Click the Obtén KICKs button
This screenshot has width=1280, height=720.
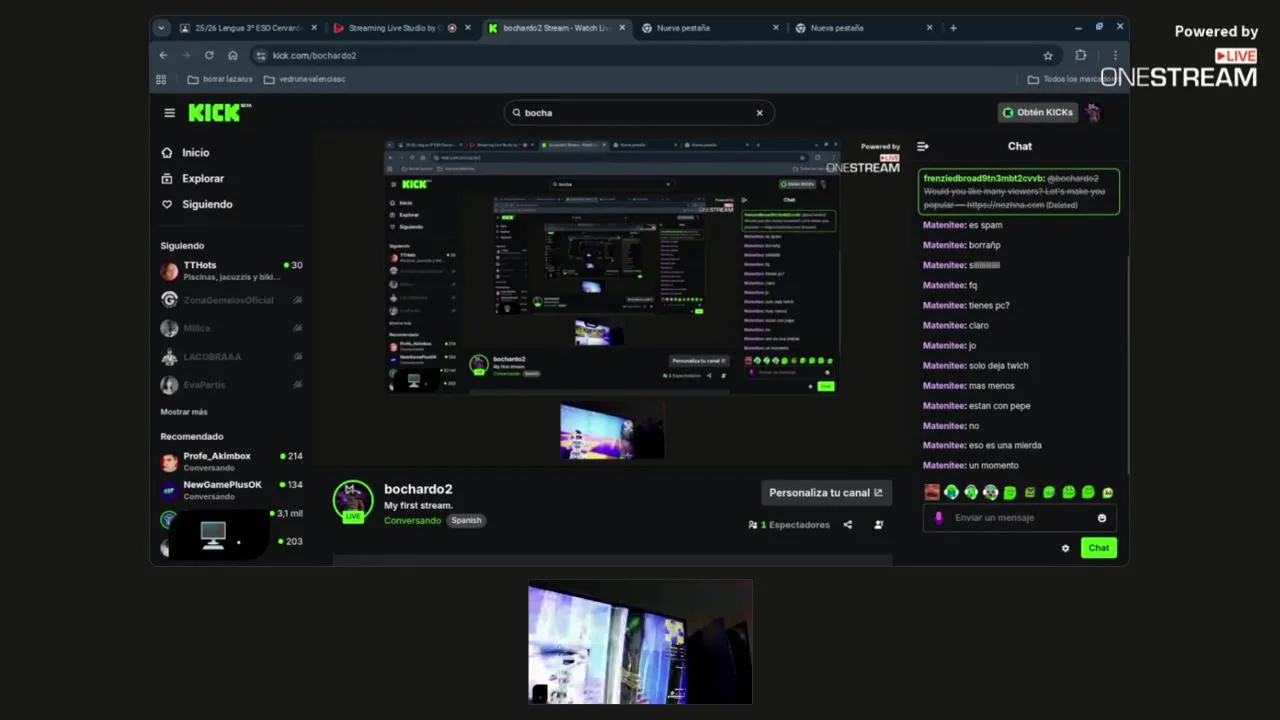tap(1037, 112)
